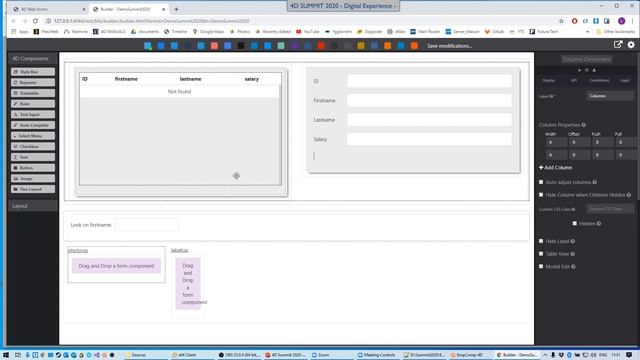The image size is (640, 360).
Task: Select the black toolbar square
Action: (x=241, y=46)
